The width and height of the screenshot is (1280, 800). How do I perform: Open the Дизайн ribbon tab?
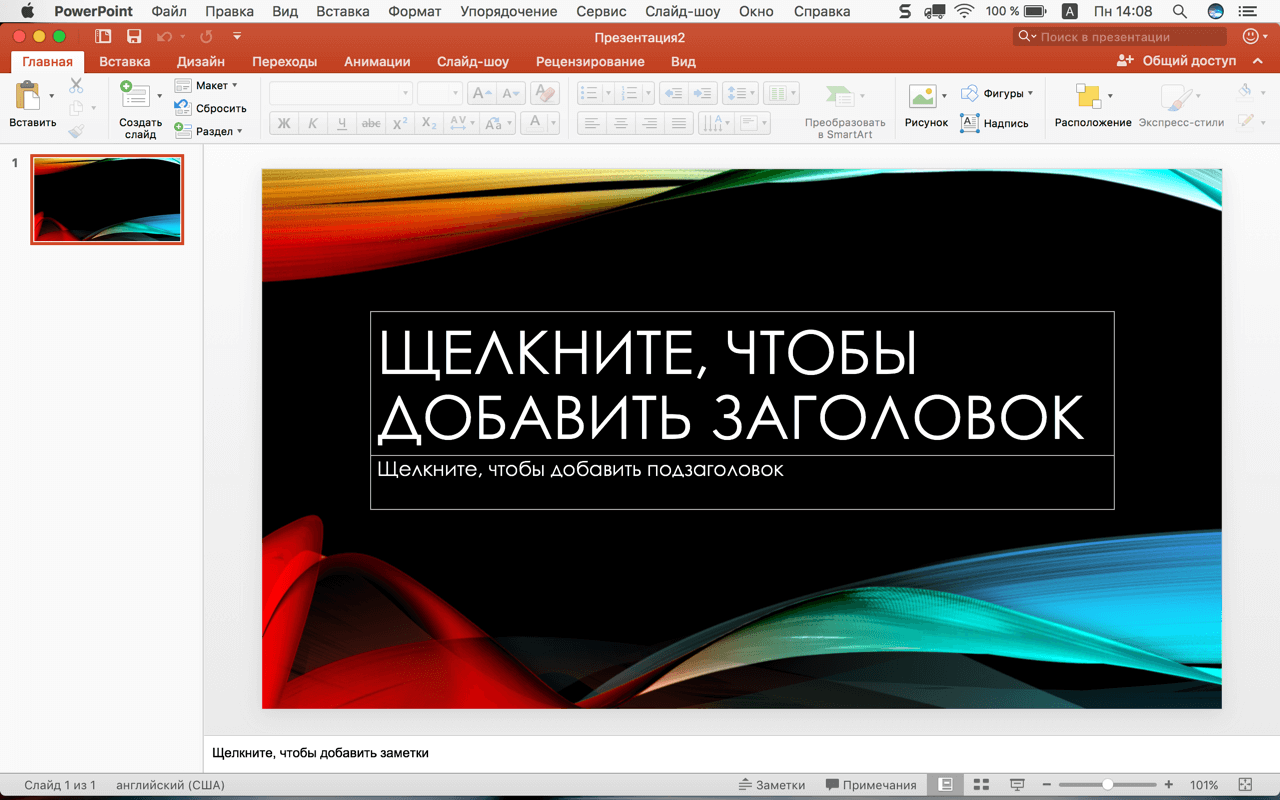coord(201,61)
